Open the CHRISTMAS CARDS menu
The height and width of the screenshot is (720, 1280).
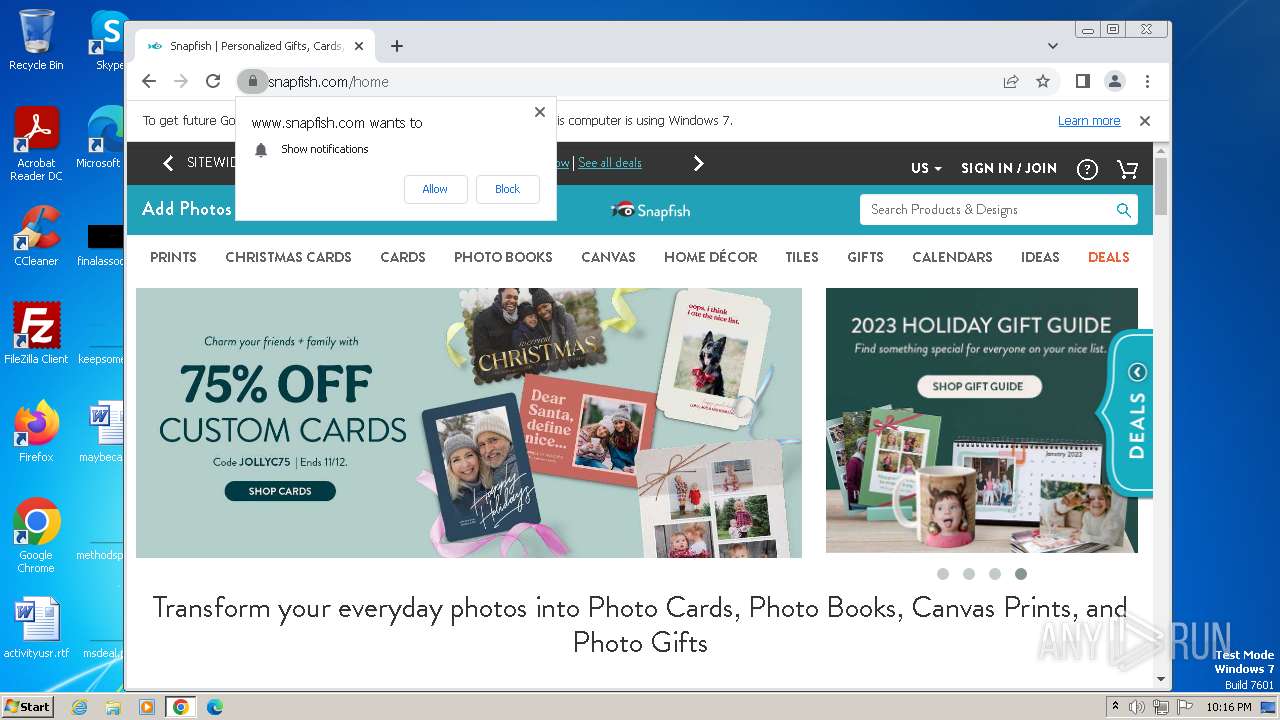pos(288,257)
